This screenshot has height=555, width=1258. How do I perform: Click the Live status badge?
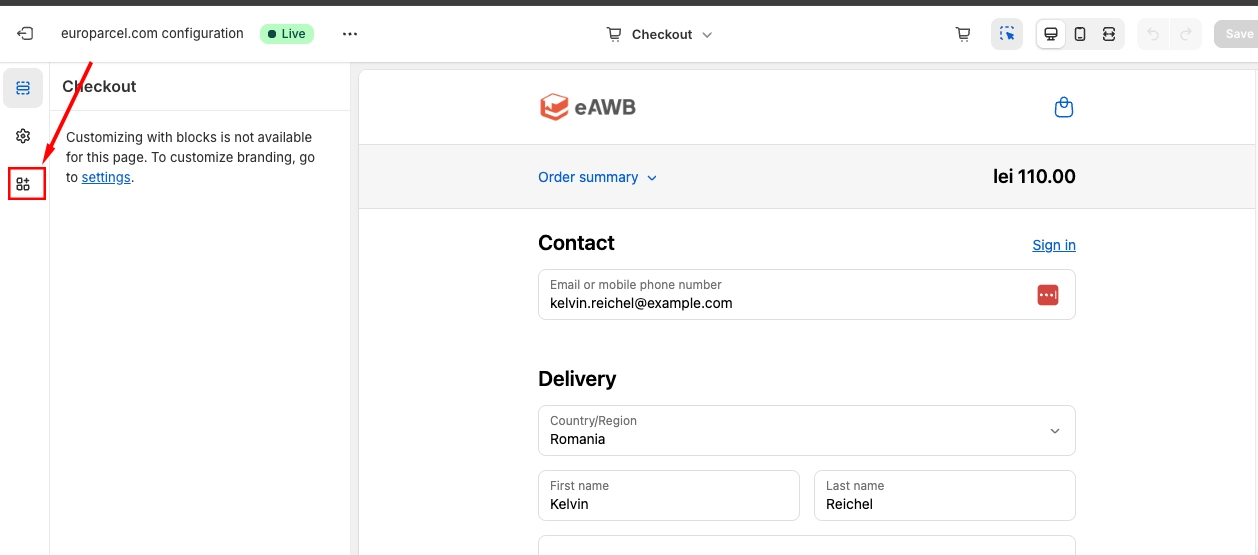pyautogui.click(x=287, y=34)
